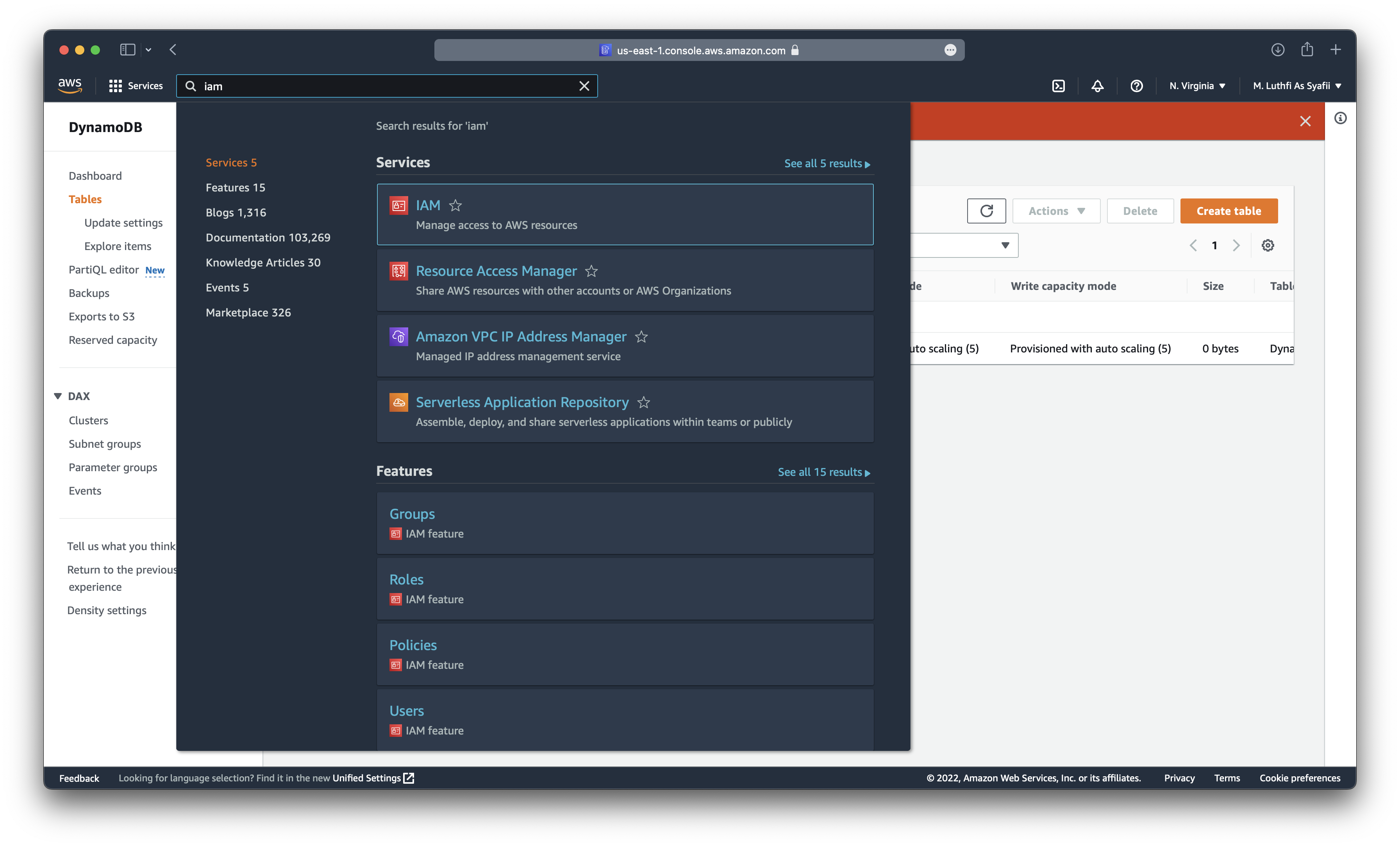Click the VPC IP Address Manager icon
1400x847 pixels.
(398, 336)
